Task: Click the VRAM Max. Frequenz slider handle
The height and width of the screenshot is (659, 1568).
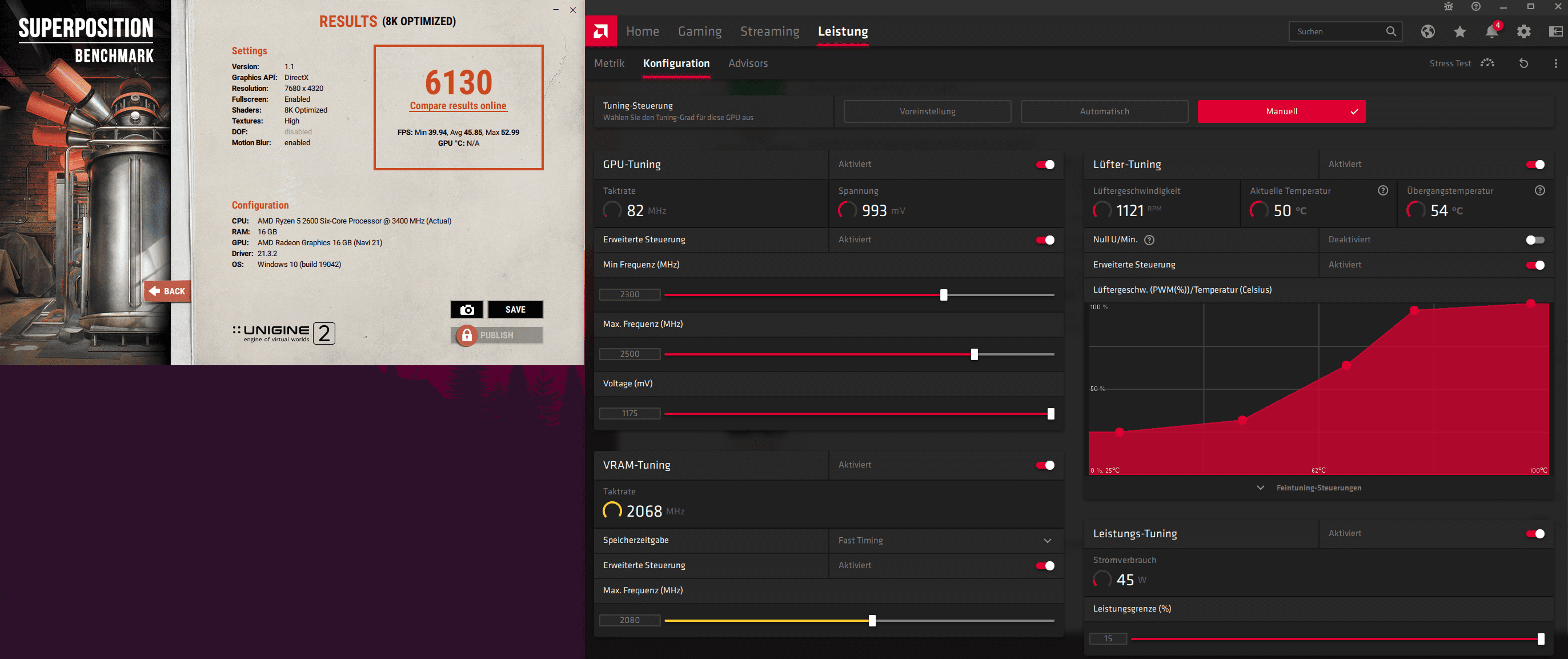Action: [x=872, y=621]
